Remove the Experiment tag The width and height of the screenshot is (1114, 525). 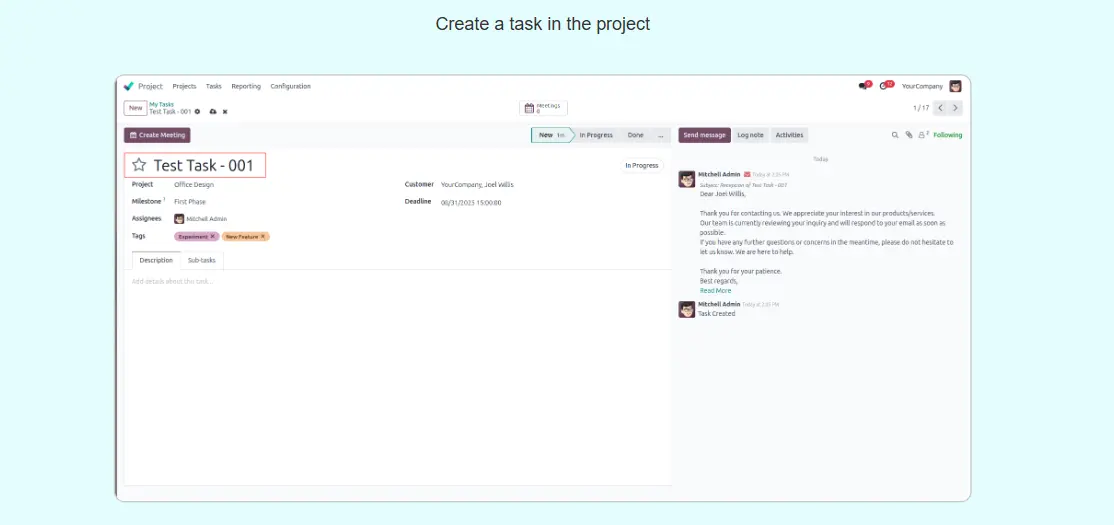coord(213,237)
